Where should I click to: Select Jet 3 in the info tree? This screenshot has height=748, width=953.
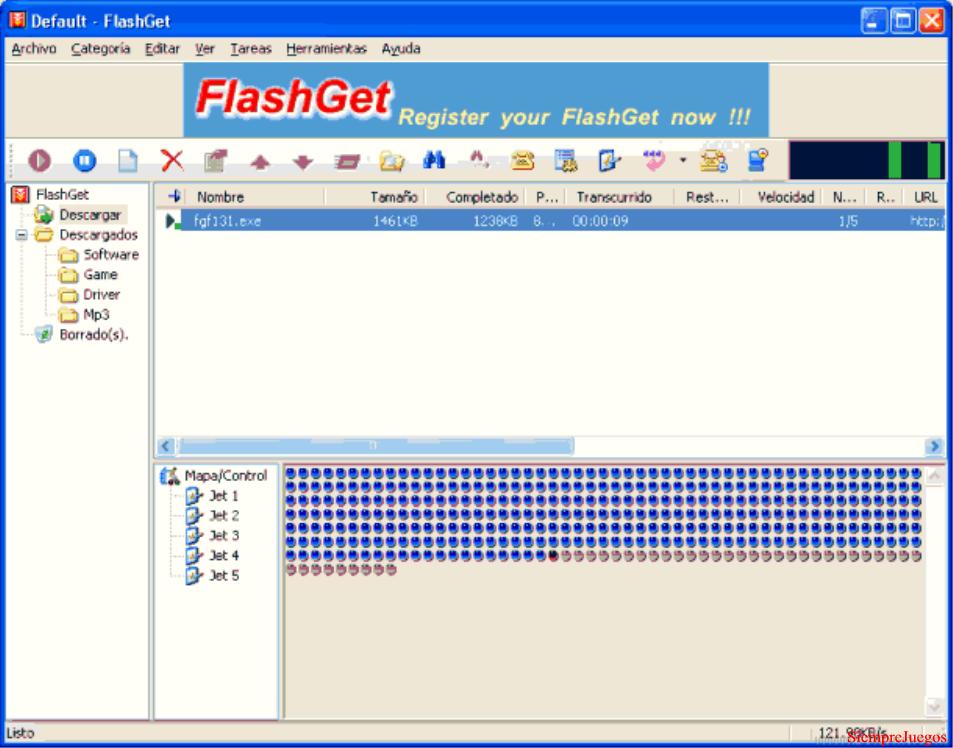point(224,536)
